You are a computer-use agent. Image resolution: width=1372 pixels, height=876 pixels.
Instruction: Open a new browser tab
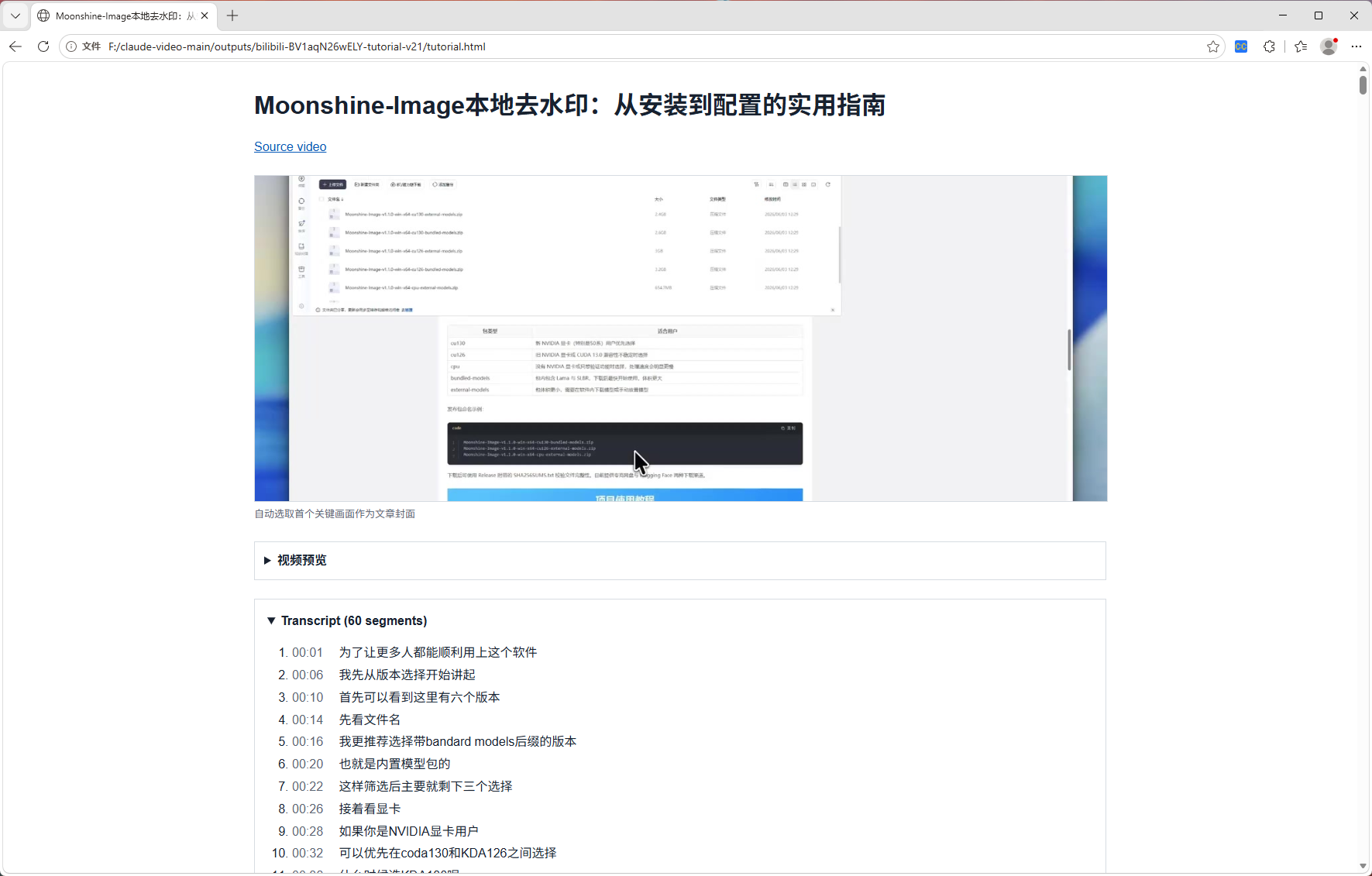[232, 15]
